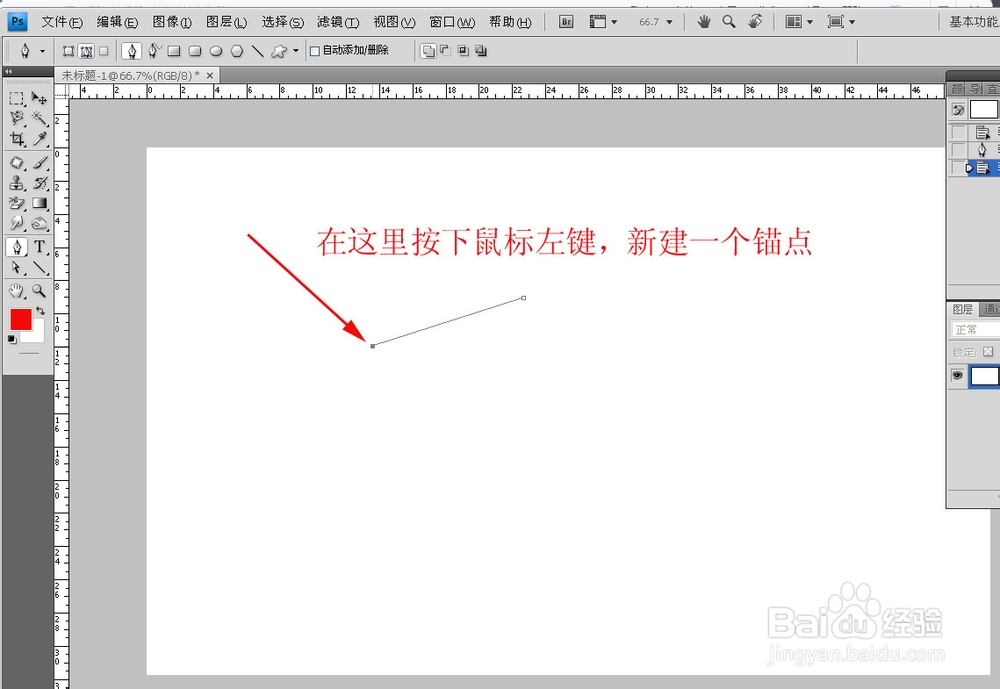The width and height of the screenshot is (1000, 689).
Task: Pick the Zoom tool
Action: click(x=40, y=291)
